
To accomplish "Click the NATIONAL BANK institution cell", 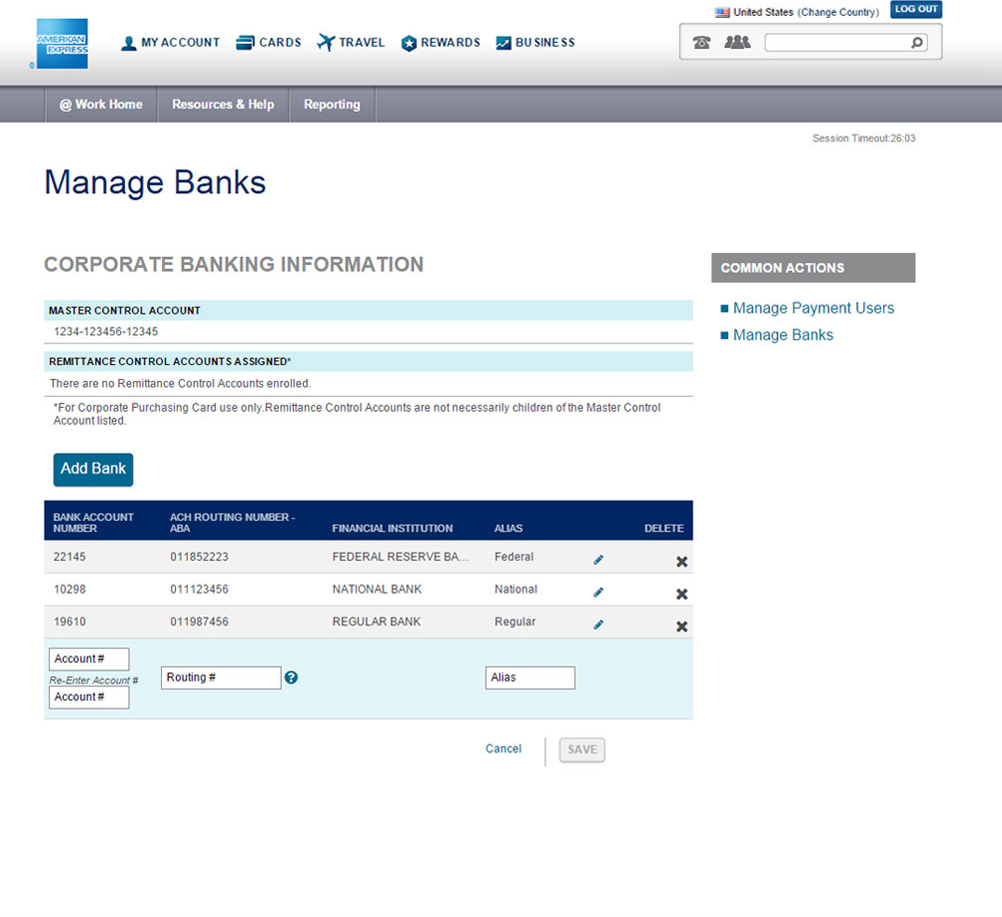I will [377, 589].
